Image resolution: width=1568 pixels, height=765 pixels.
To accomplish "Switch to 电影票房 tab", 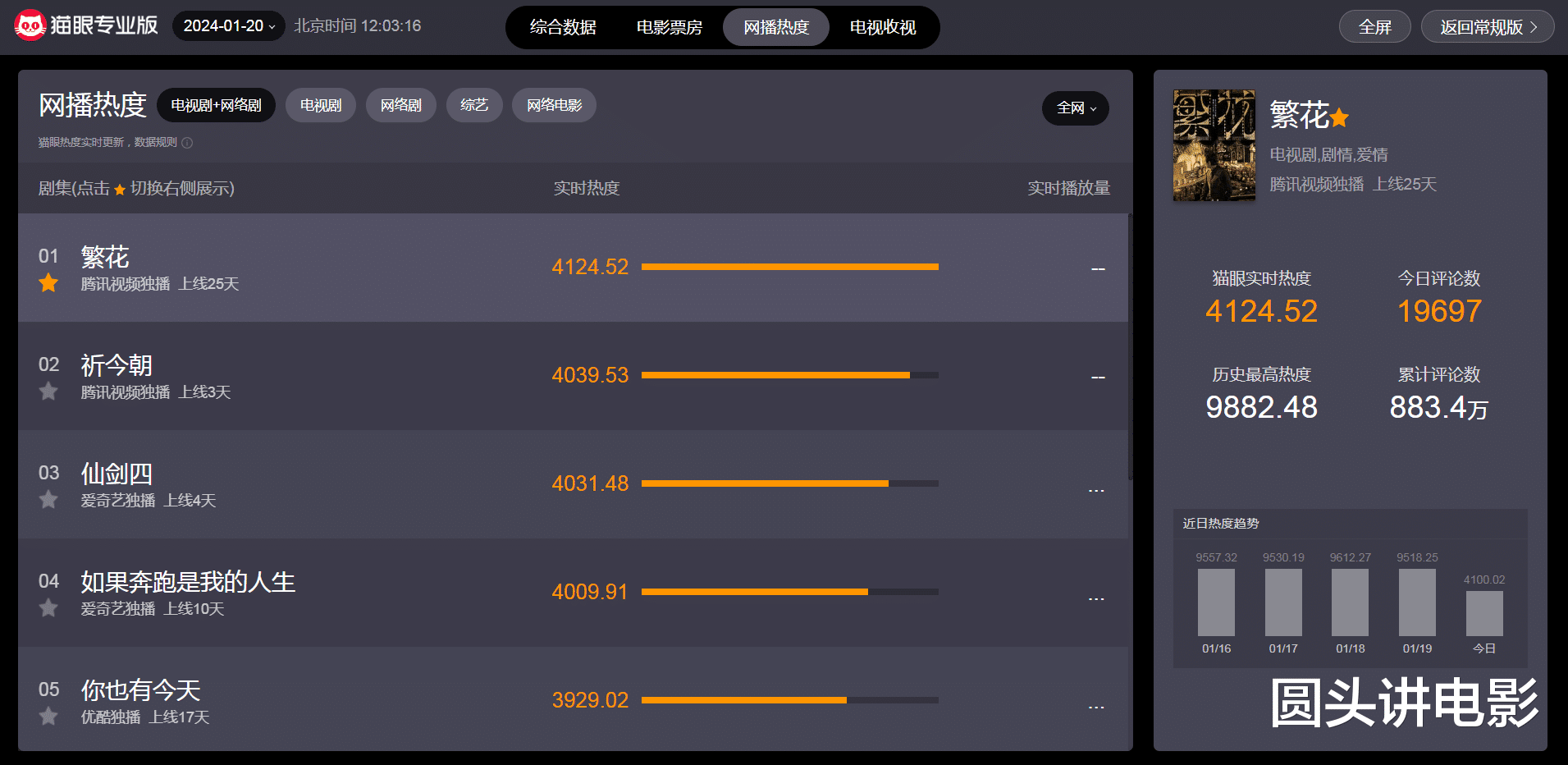I will click(x=670, y=27).
